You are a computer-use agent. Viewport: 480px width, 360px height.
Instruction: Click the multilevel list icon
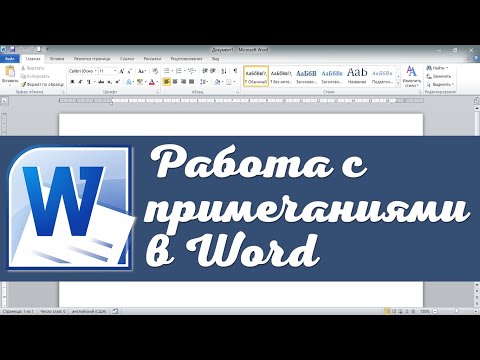[x=191, y=71]
